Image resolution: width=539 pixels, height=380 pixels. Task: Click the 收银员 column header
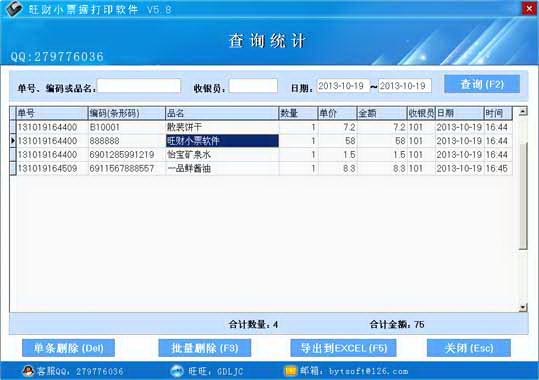(x=421, y=113)
